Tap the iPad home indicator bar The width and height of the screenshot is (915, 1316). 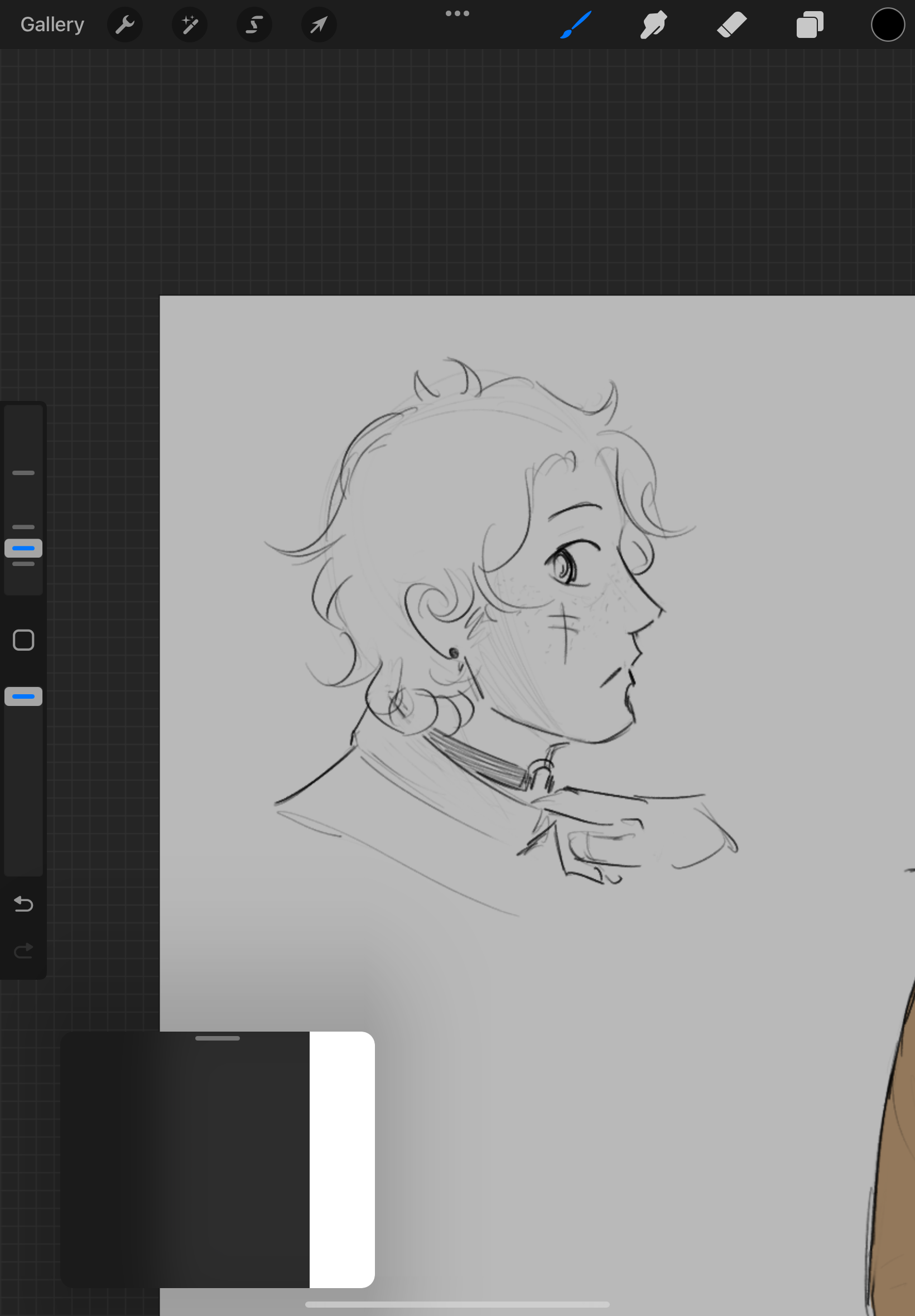point(458,1304)
